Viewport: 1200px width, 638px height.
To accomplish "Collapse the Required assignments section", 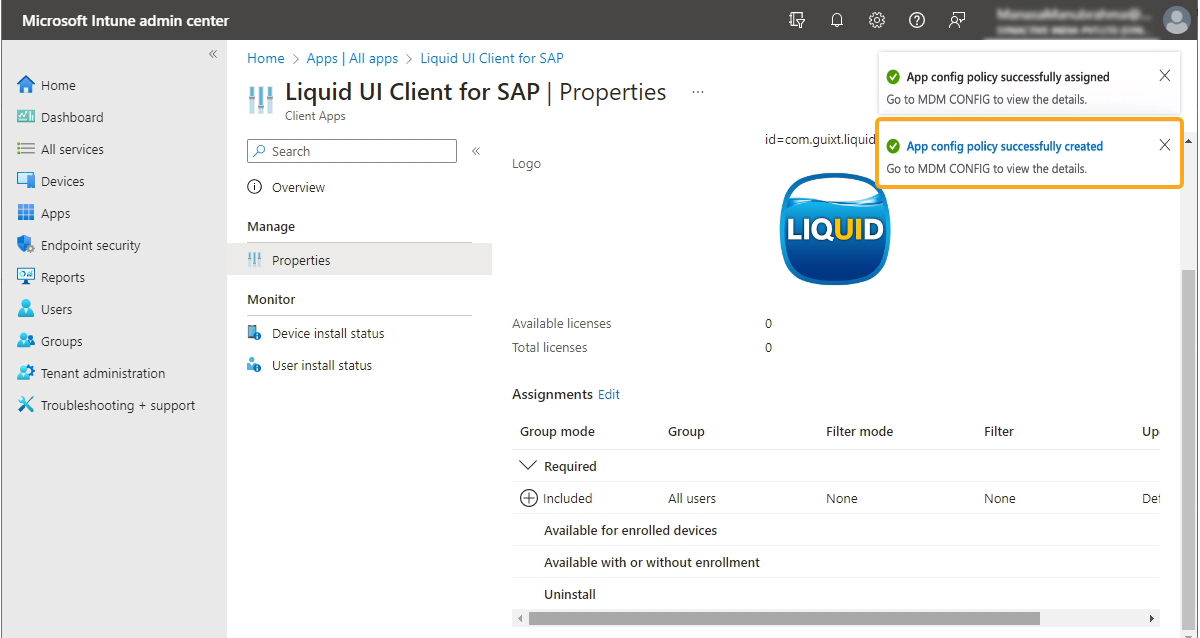I will 527,466.
